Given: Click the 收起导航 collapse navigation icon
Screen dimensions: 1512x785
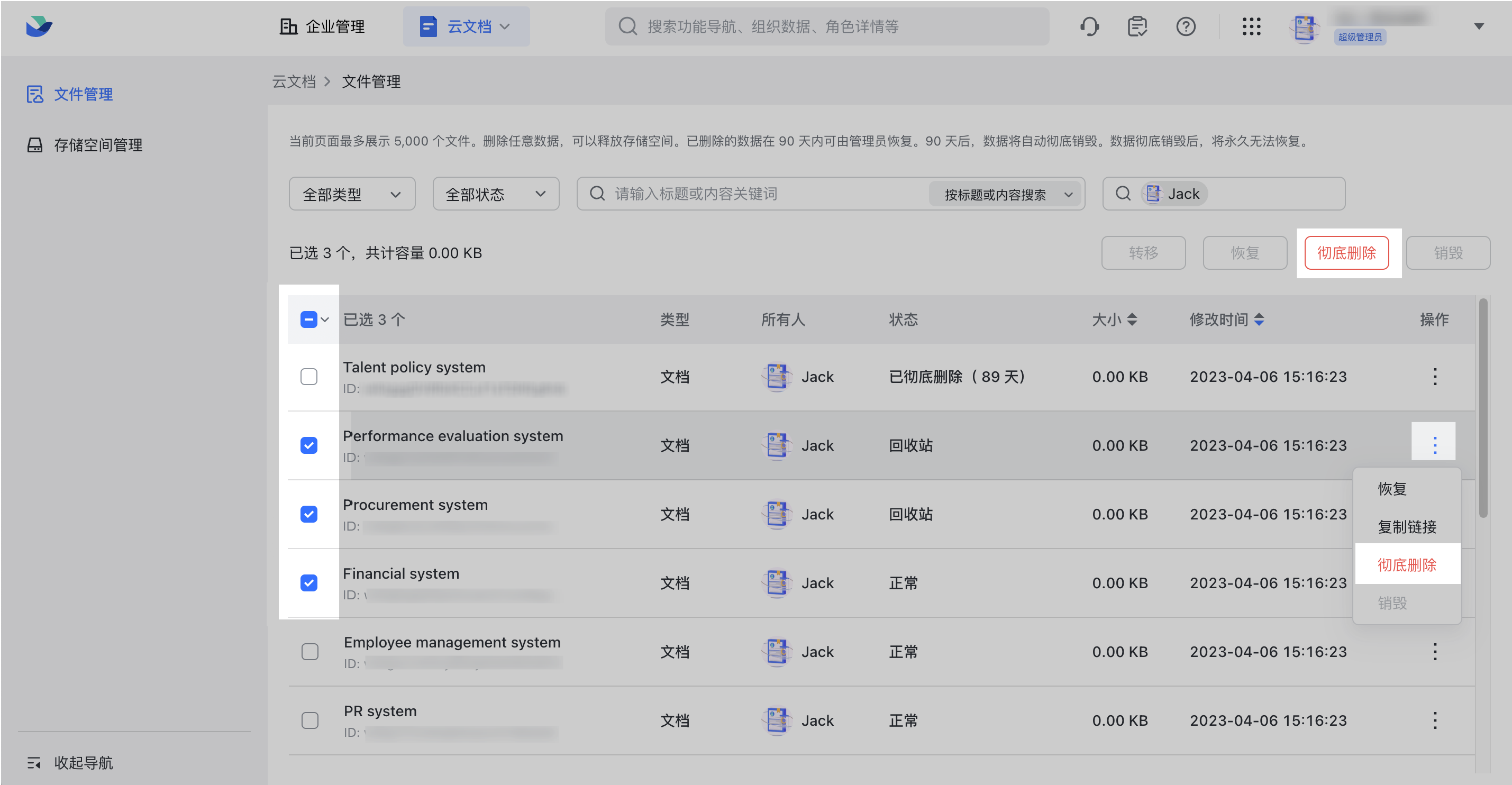Looking at the screenshot, I should click(x=34, y=762).
